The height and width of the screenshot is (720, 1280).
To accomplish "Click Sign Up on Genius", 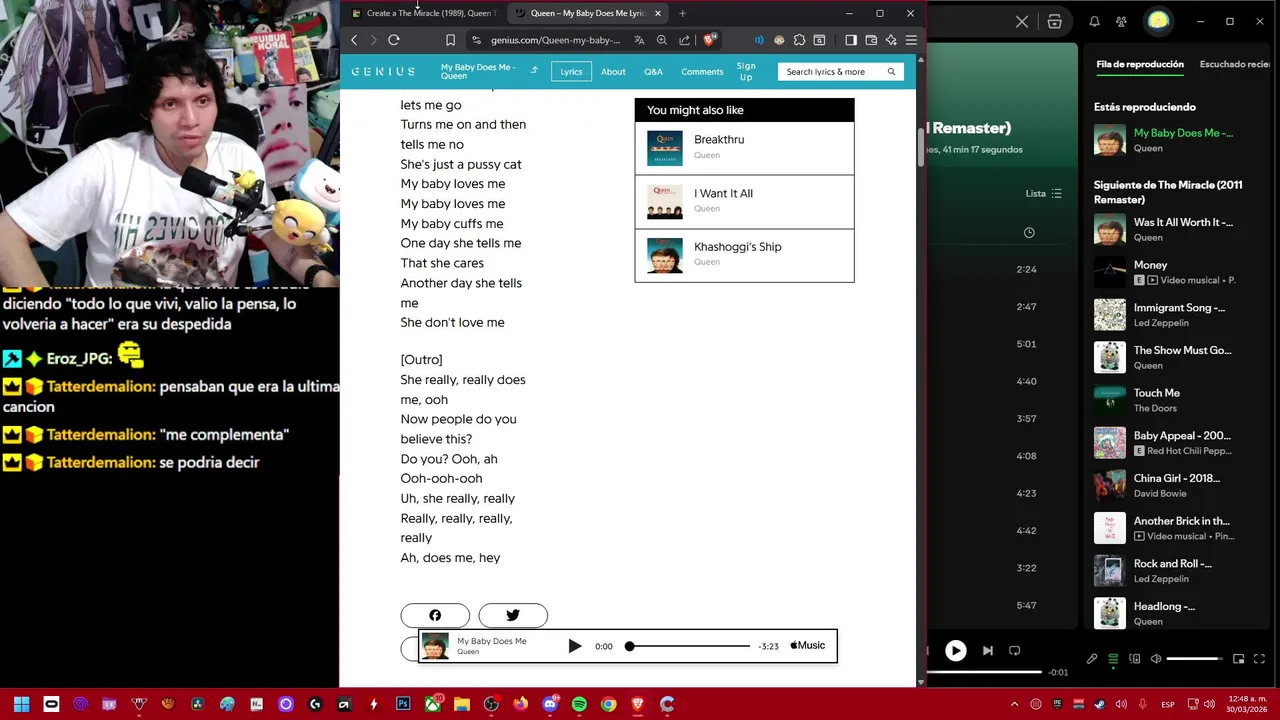I will pos(746,72).
